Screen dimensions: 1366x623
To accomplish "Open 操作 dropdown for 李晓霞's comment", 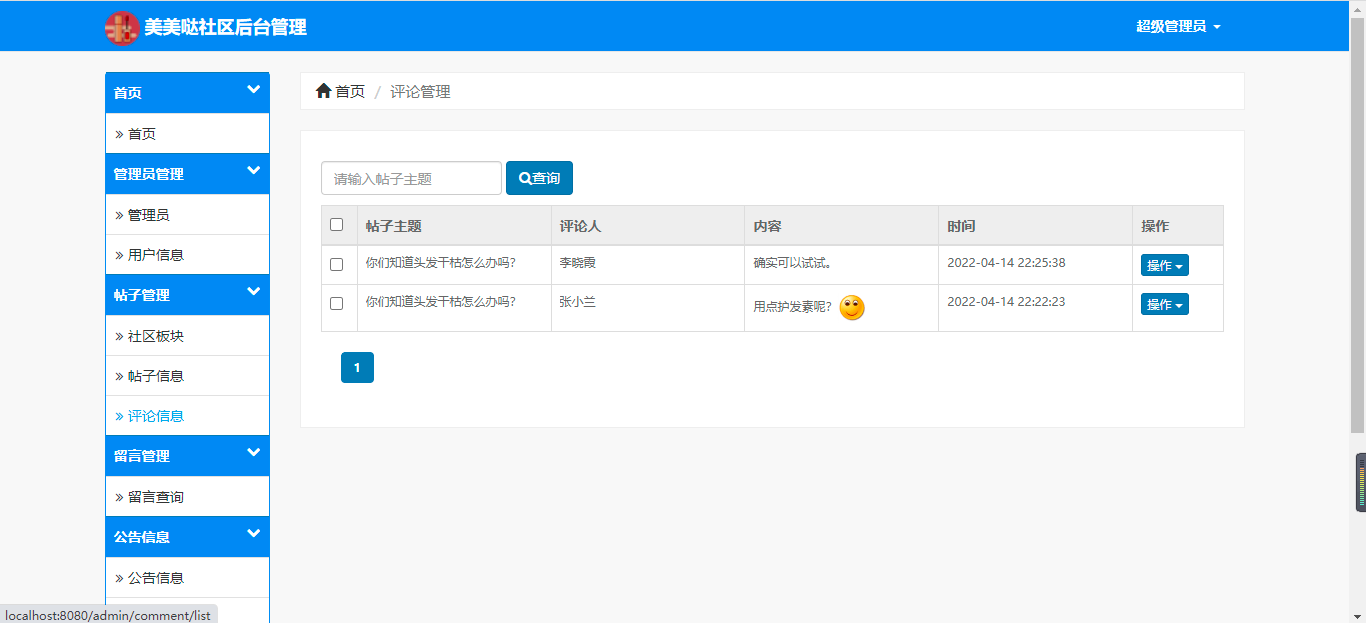I will click(x=1165, y=265).
